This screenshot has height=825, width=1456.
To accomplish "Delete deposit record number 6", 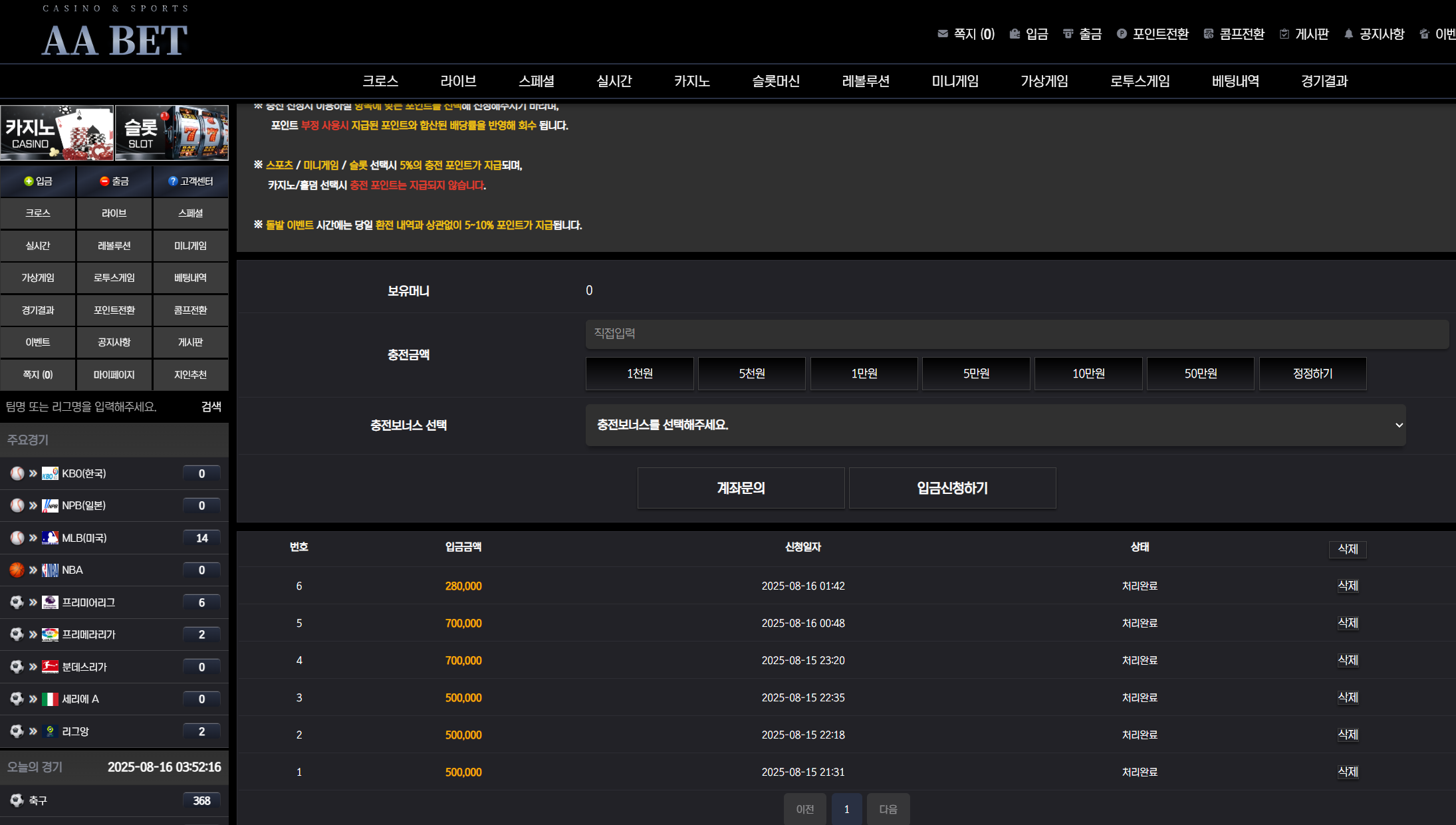I will [x=1347, y=586].
